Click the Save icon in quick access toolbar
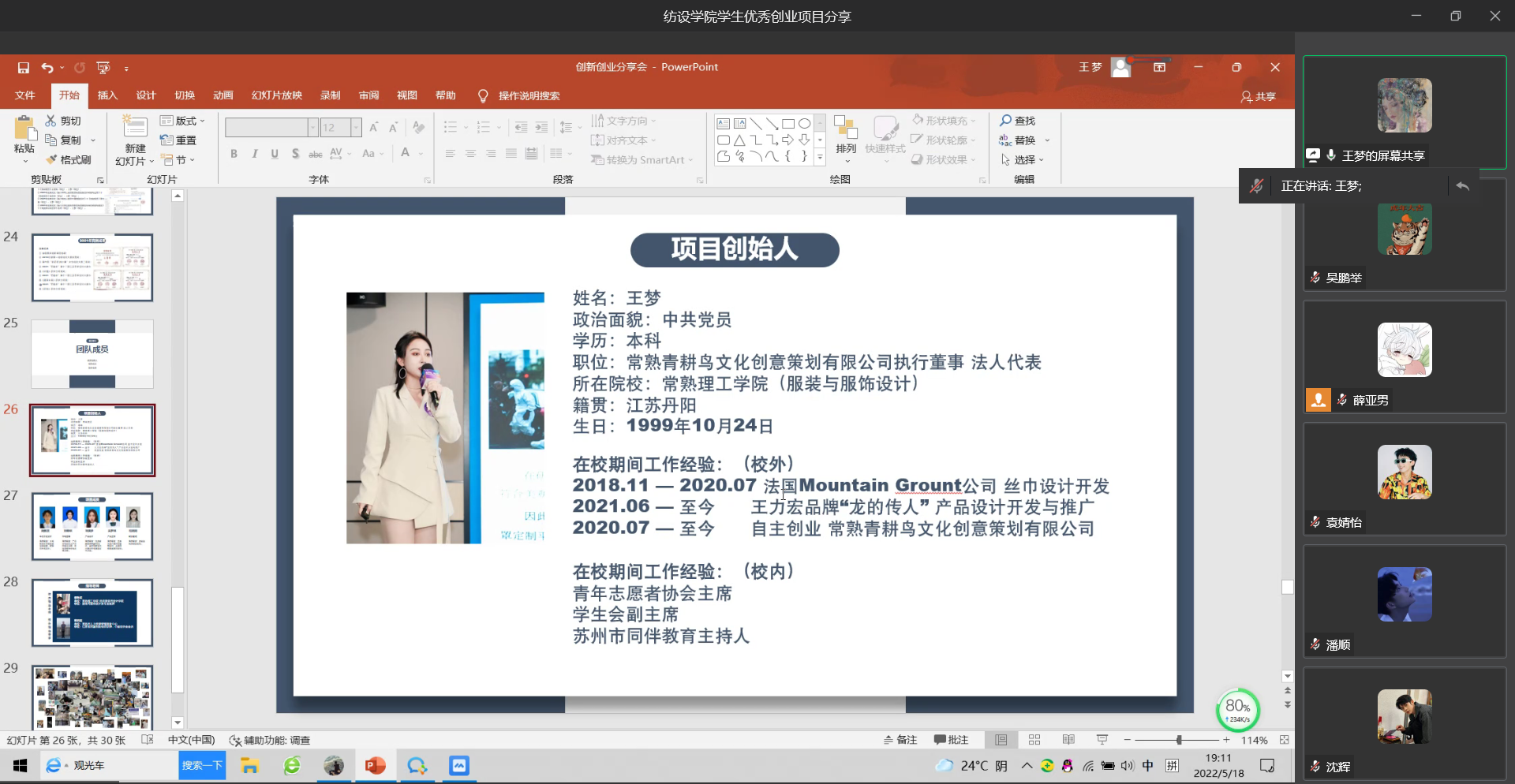This screenshot has width=1515, height=784. click(x=24, y=68)
